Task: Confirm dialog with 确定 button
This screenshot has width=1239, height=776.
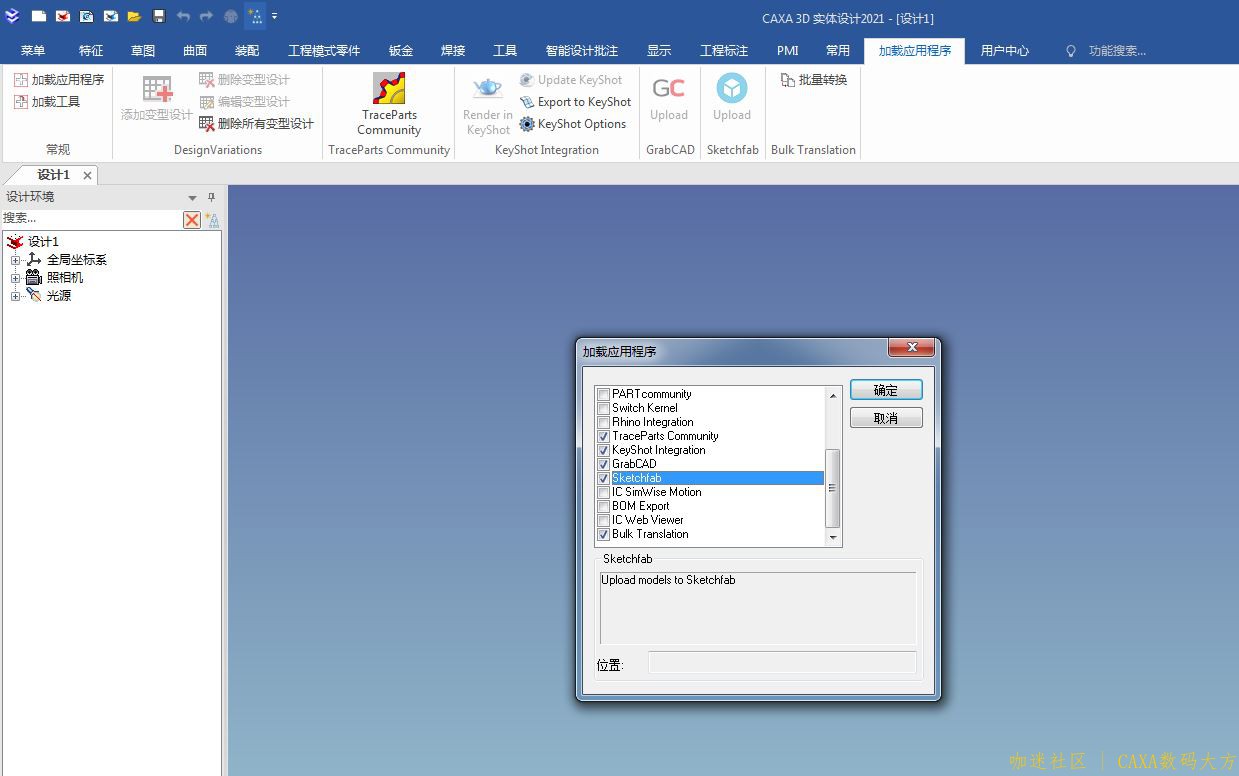Action: 885,390
